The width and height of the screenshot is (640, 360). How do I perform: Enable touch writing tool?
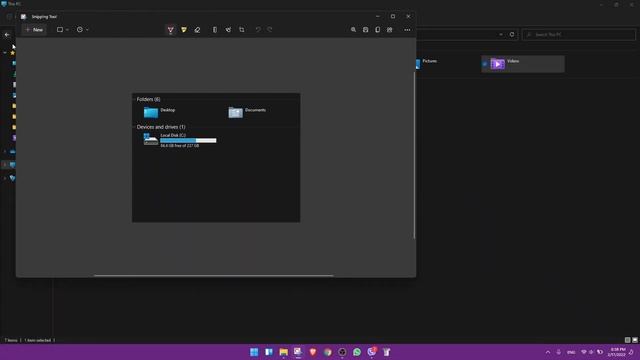pos(228,30)
